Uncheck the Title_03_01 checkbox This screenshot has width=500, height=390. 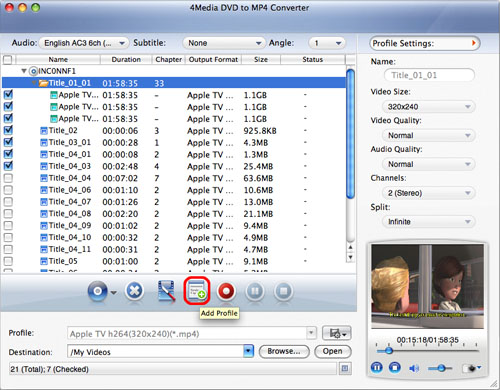(x=8, y=142)
